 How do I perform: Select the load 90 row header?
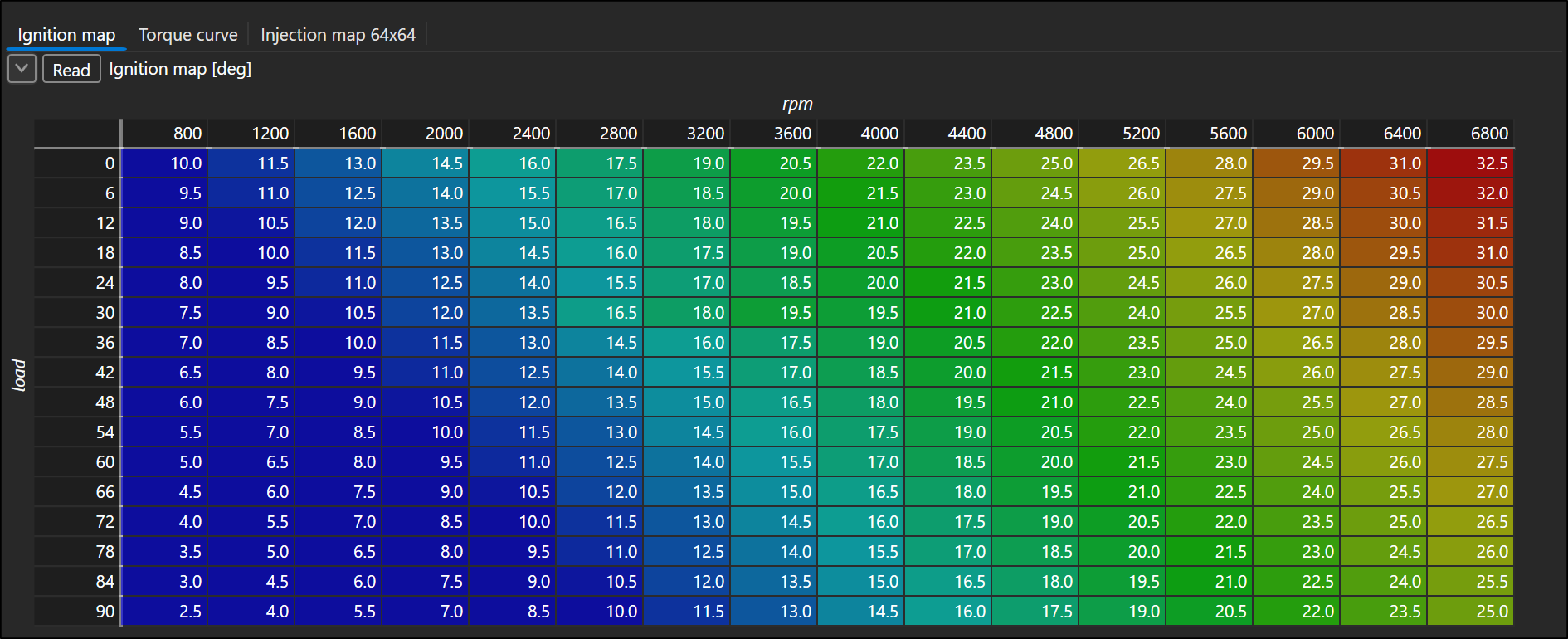click(x=77, y=612)
